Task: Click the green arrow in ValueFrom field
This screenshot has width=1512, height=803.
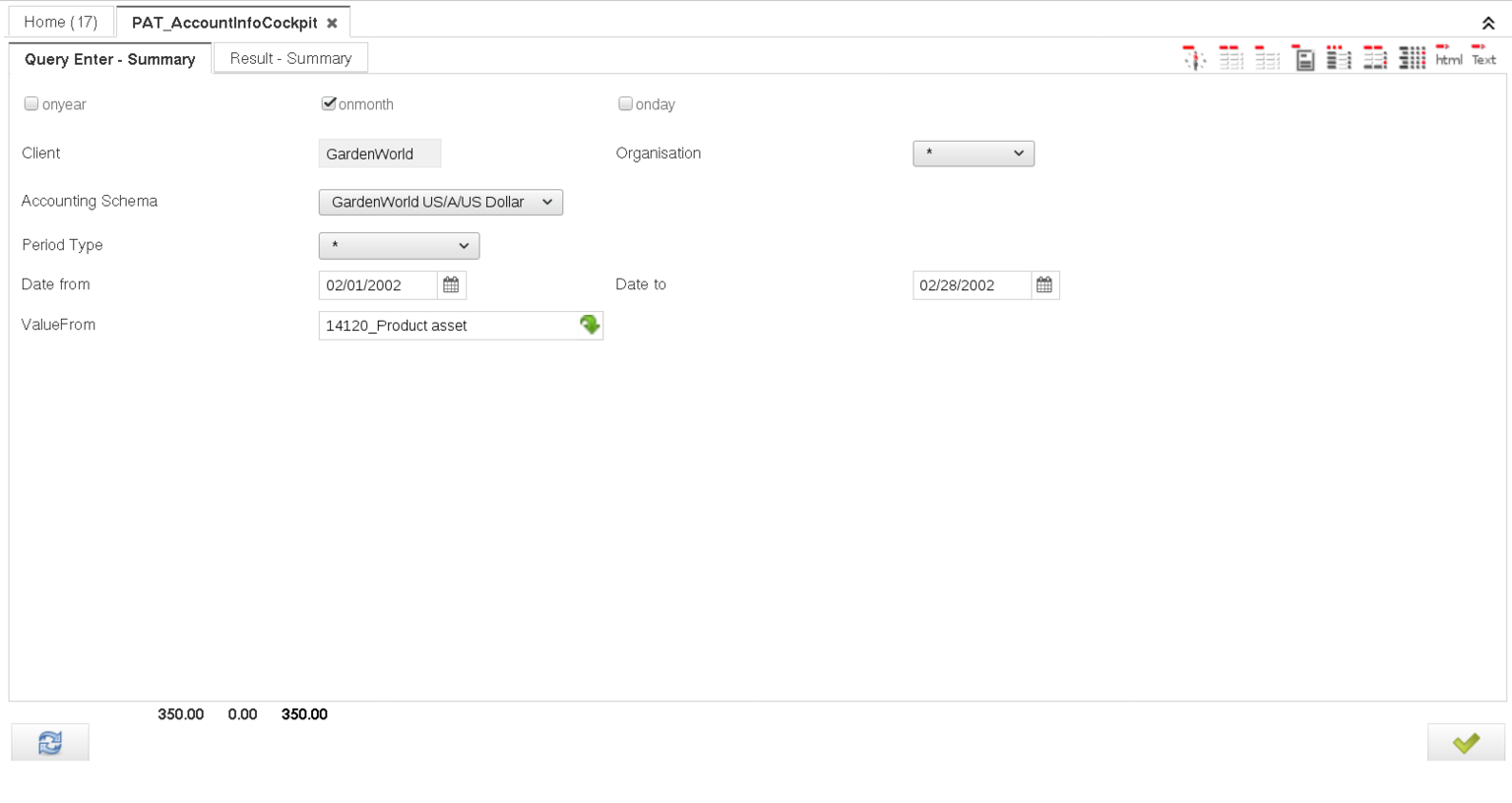Action: click(x=589, y=325)
